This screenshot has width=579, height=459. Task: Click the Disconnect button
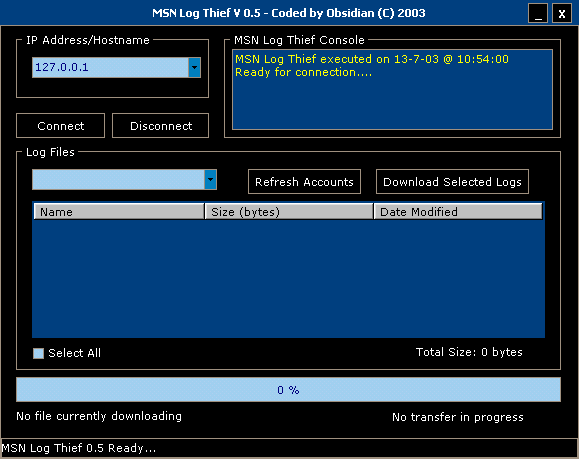161,126
